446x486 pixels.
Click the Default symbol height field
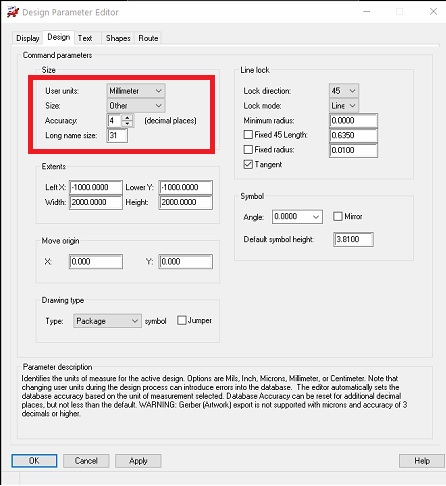353,239
